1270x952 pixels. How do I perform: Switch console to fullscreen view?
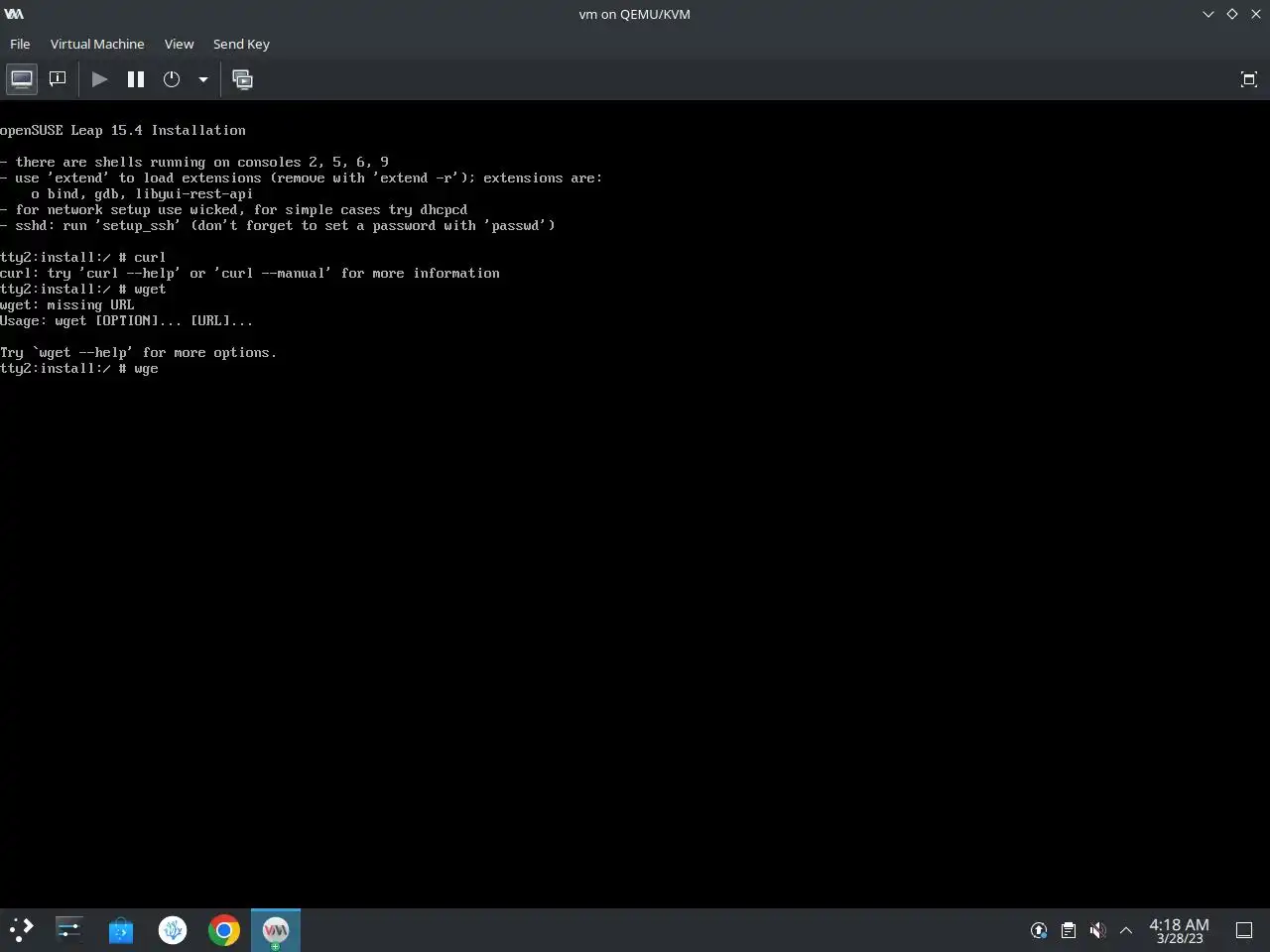(1249, 79)
